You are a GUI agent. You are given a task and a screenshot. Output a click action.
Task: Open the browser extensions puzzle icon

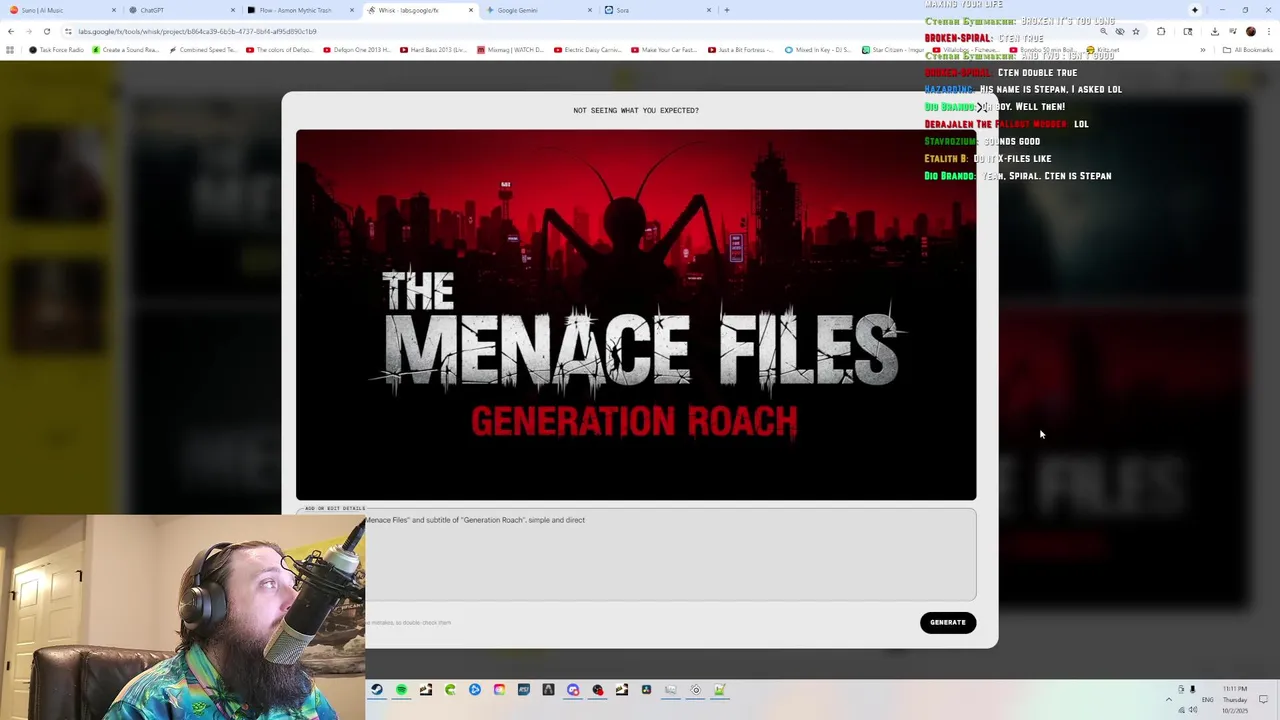point(1161,31)
